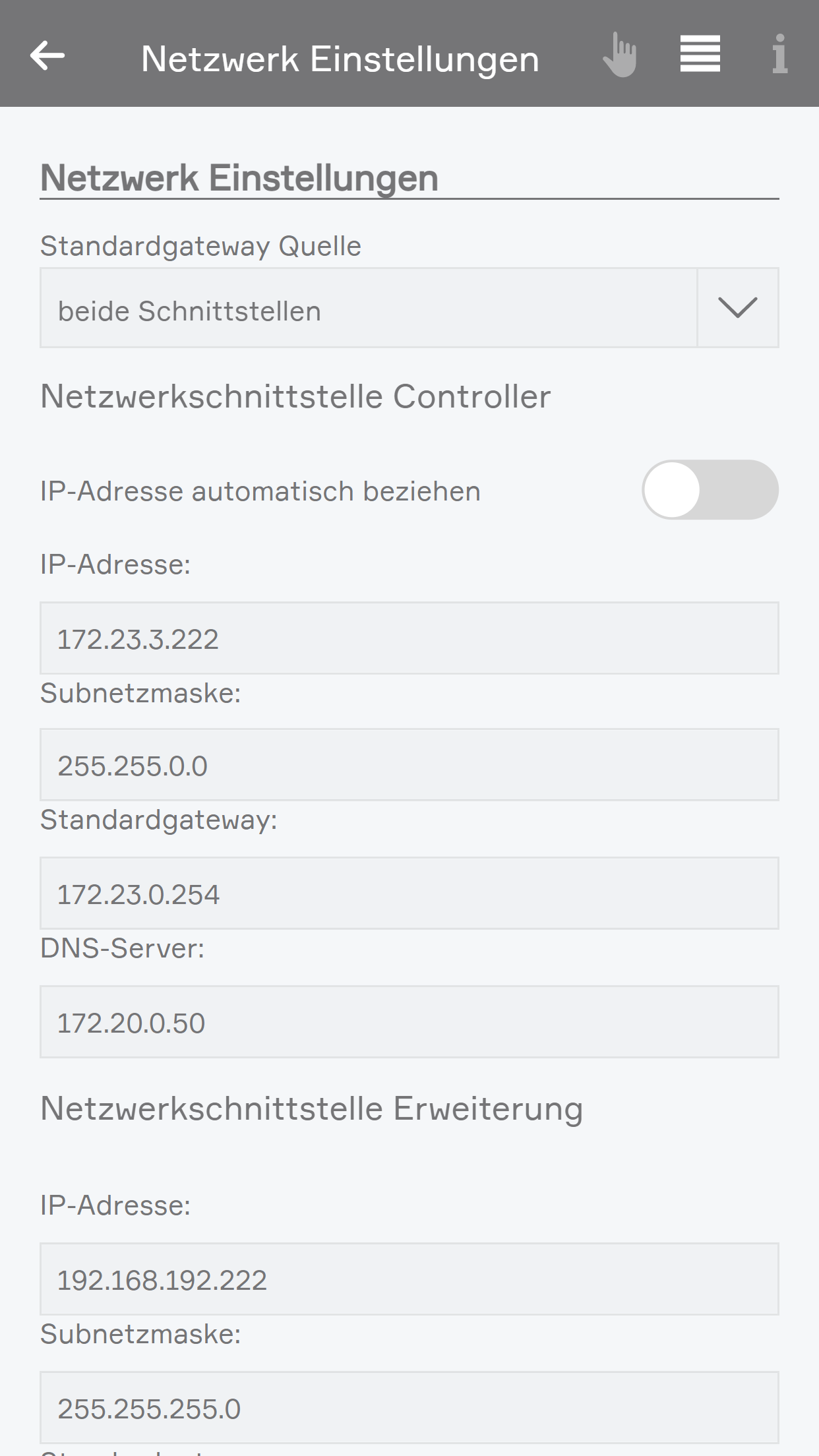Click the Netzwerk Einstellungen header title
819x1456 pixels.
(x=340, y=59)
